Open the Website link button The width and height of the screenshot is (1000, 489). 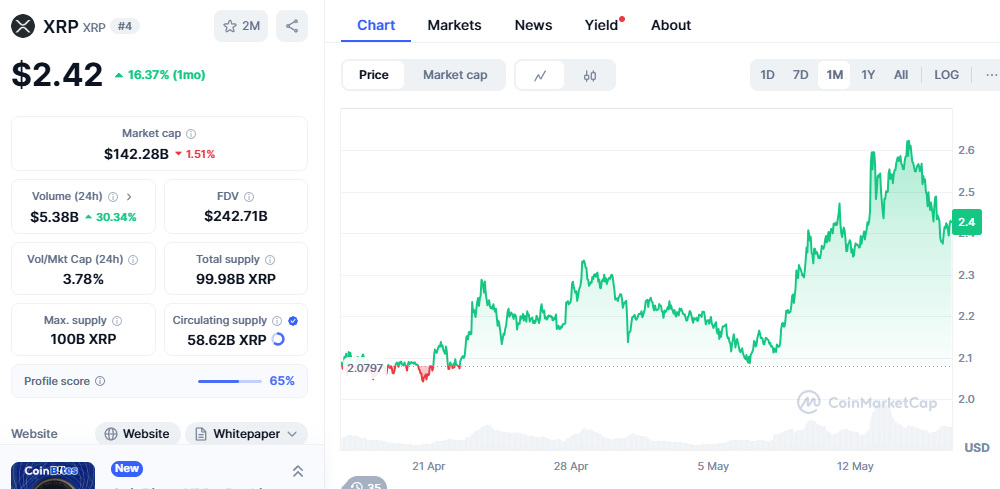(138, 434)
